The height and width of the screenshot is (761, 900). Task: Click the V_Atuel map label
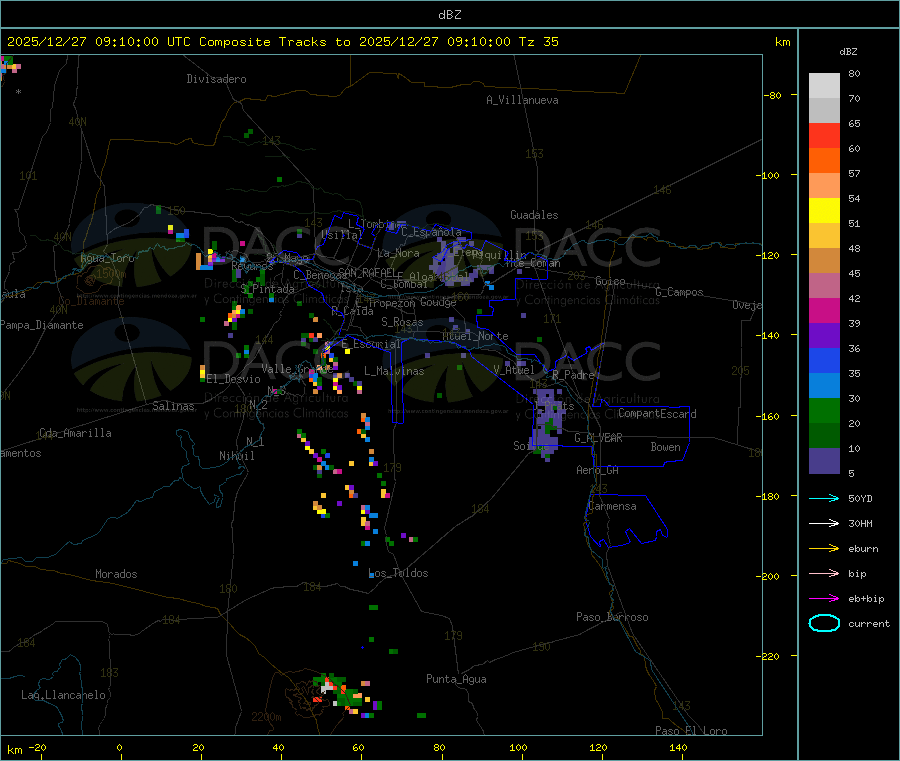point(514,370)
